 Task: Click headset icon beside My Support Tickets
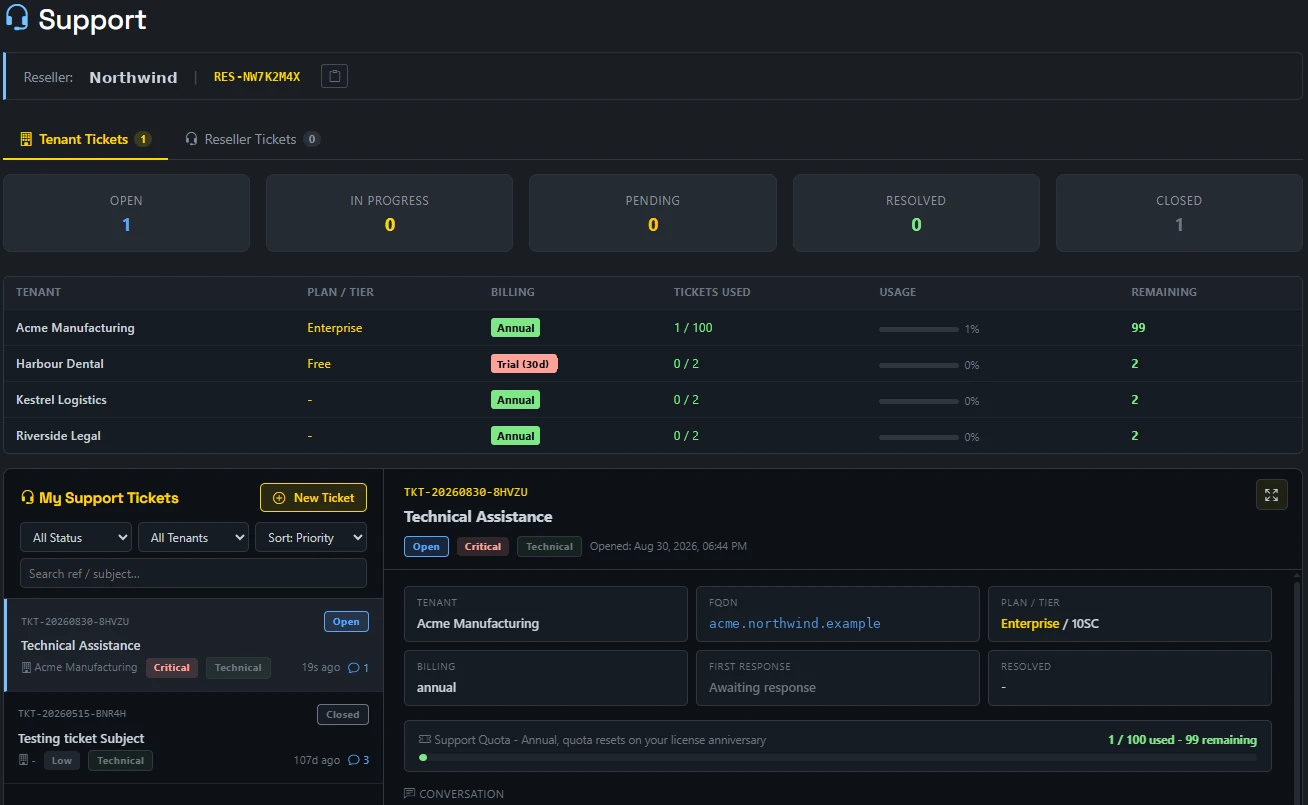(28, 498)
